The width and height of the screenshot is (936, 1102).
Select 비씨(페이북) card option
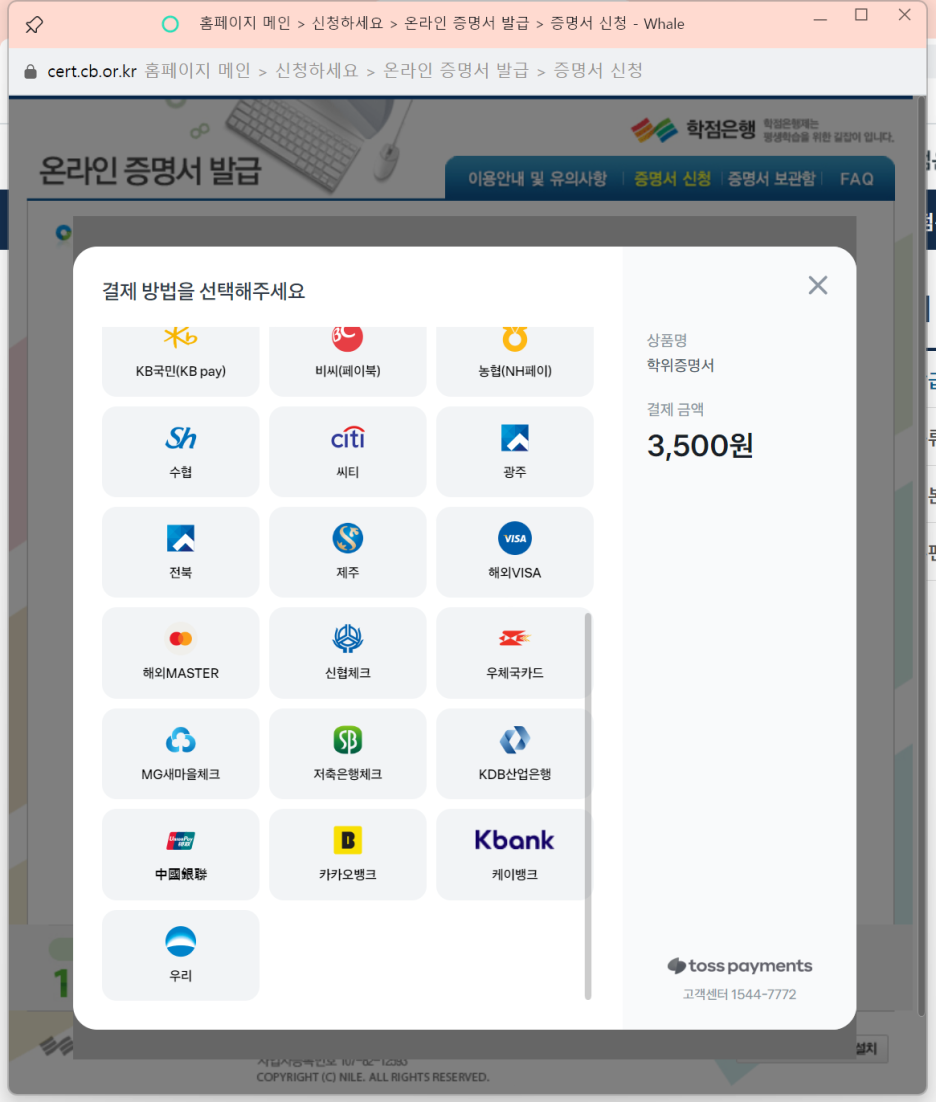click(x=348, y=361)
